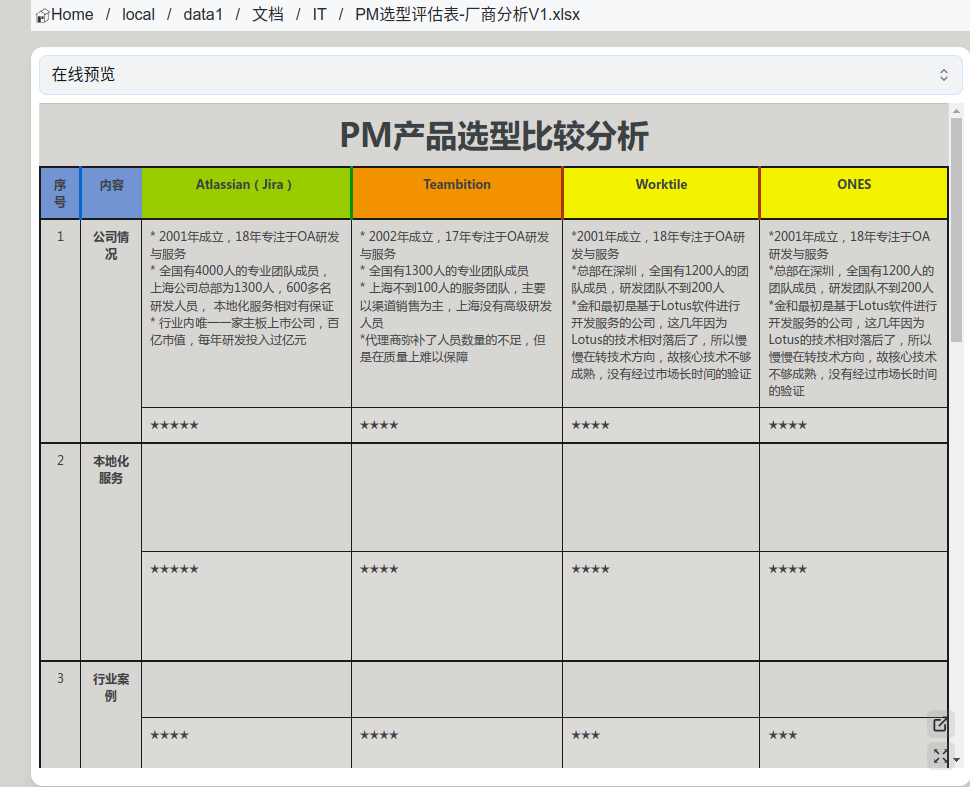Click the Home icon in breadcrumb

pos(43,16)
